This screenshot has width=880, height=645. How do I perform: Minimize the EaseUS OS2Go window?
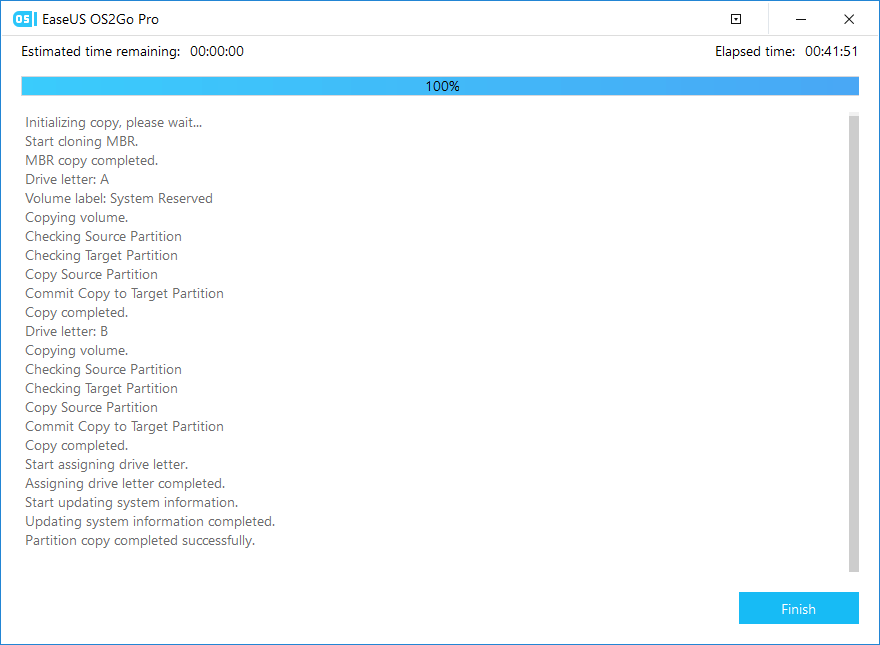coord(802,19)
